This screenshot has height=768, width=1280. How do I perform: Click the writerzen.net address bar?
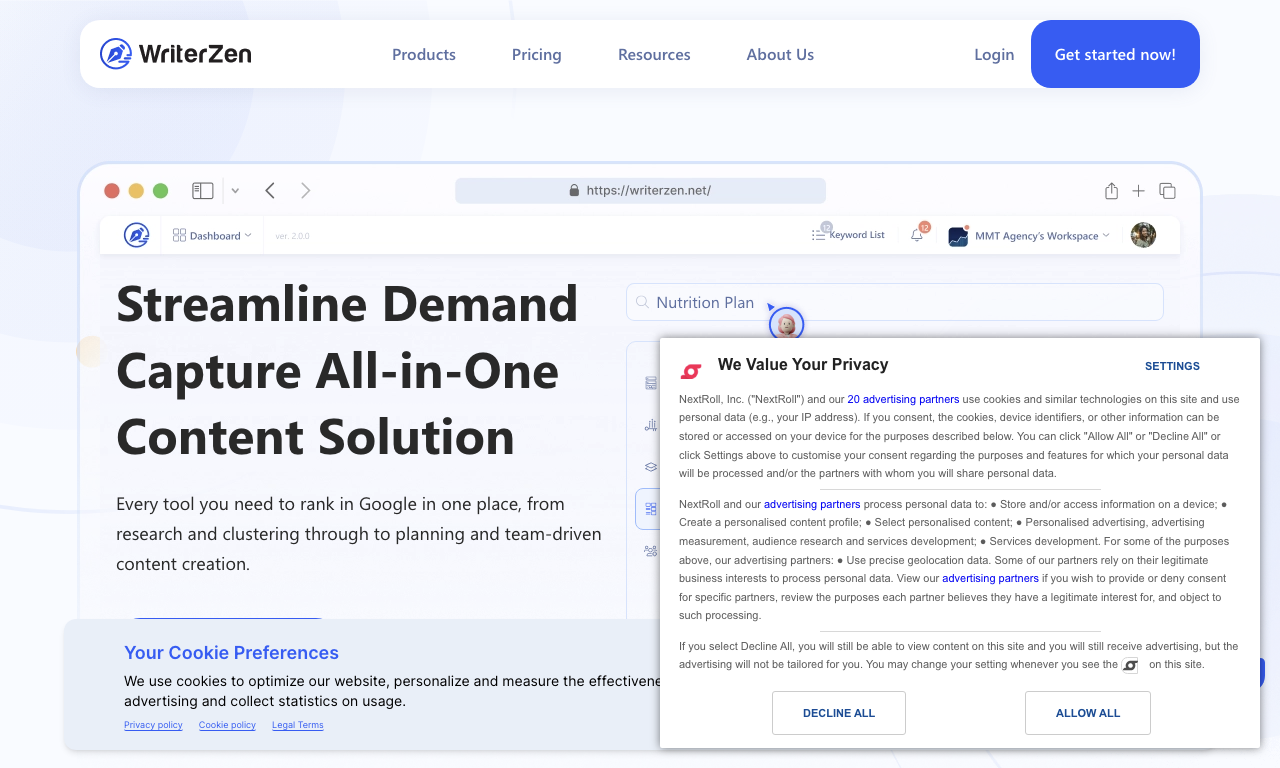click(640, 190)
